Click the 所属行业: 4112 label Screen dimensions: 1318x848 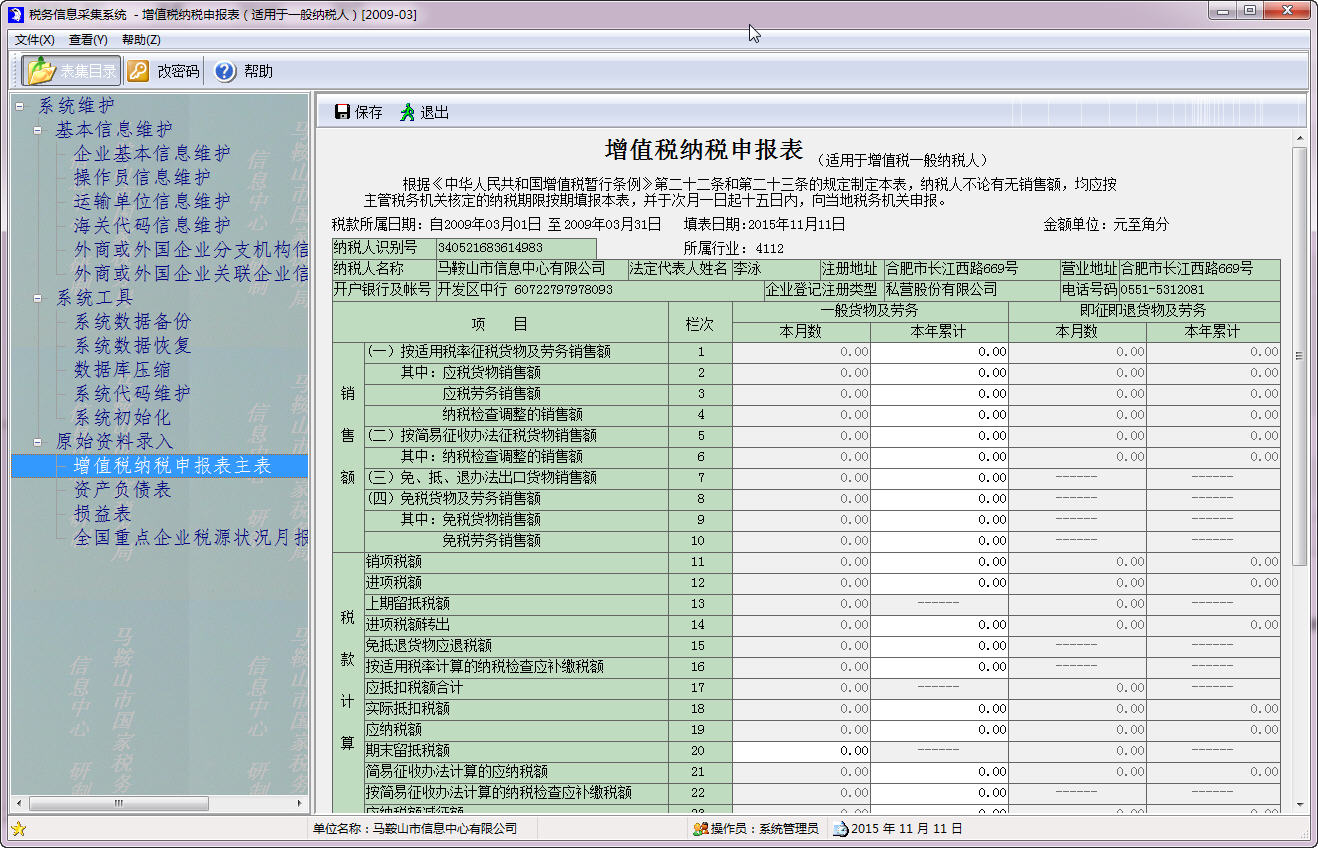(734, 248)
